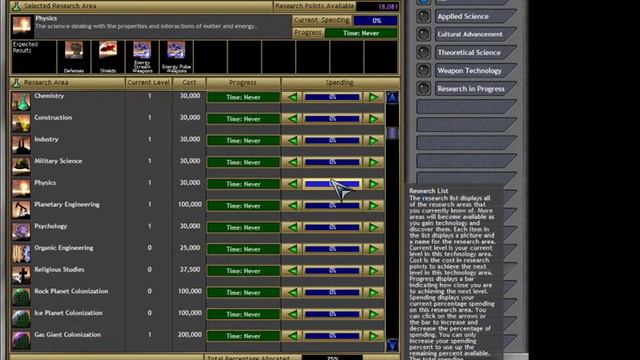The width and height of the screenshot is (640, 360).
Task: Click the Organic Engineering icon
Action: (21, 253)
